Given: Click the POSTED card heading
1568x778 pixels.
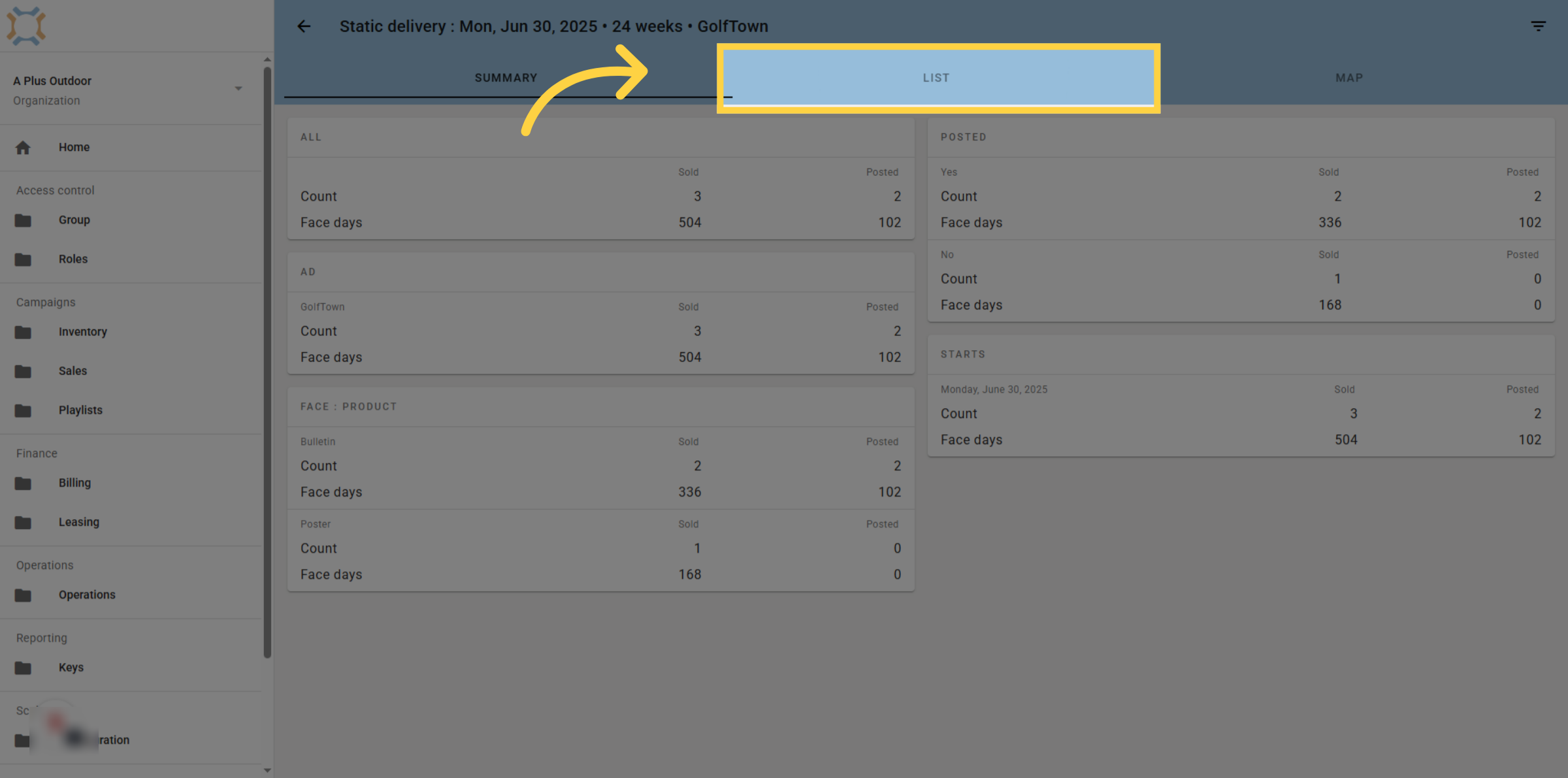Looking at the screenshot, I should (964, 137).
